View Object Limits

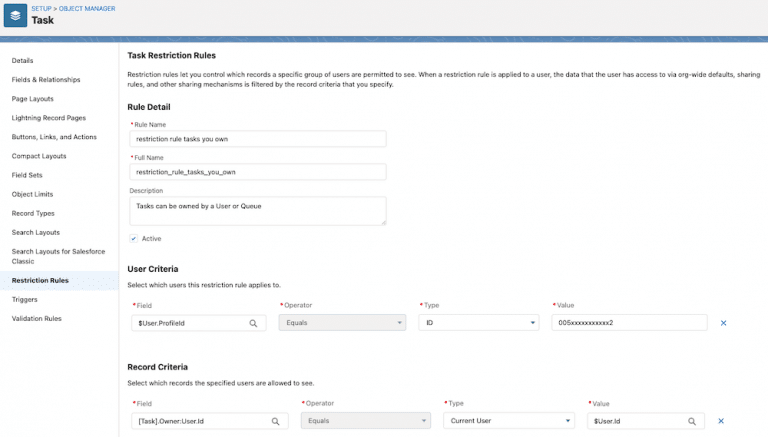tap(32, 194)
